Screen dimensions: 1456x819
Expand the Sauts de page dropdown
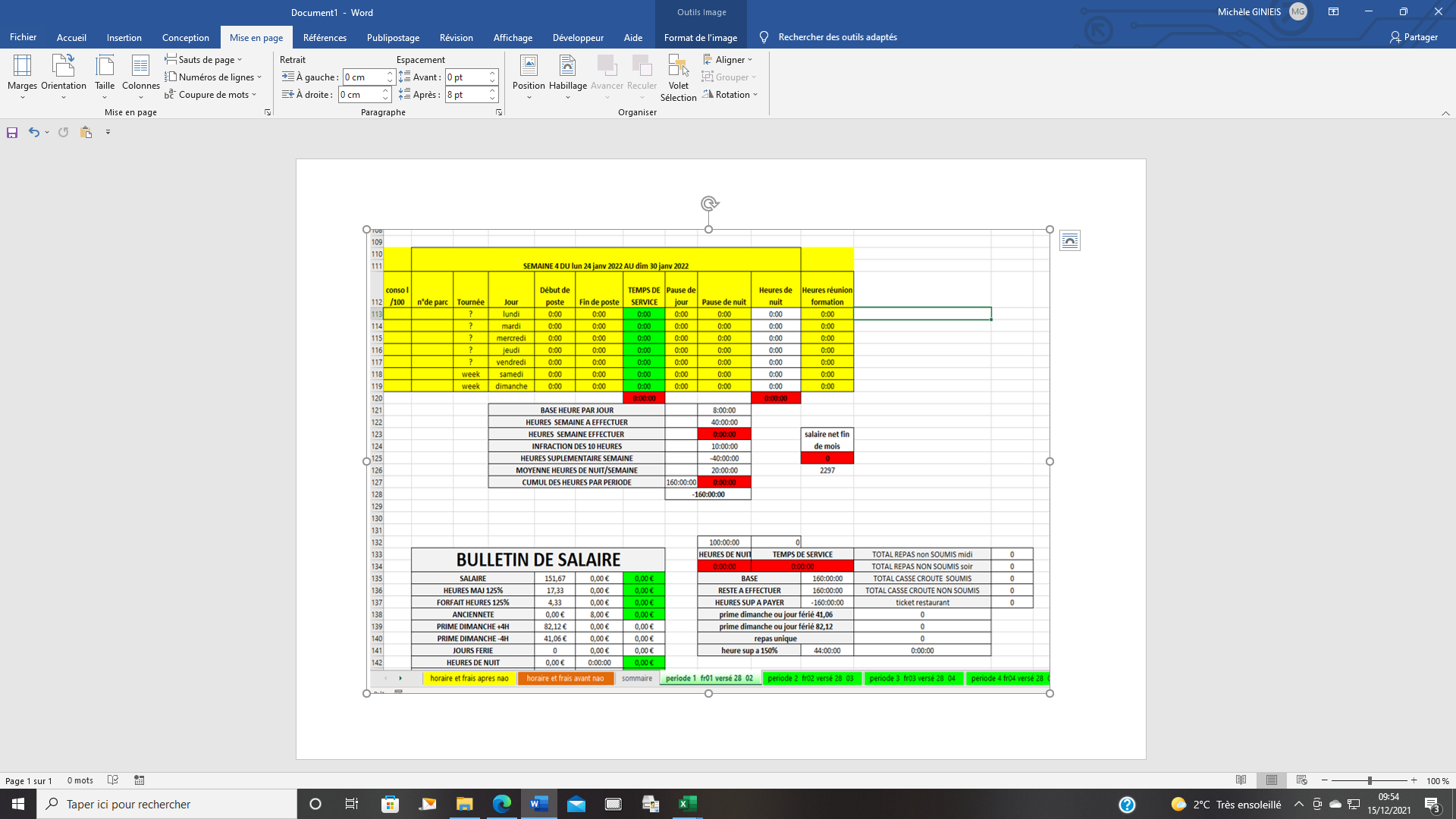(x=204, y=59)
